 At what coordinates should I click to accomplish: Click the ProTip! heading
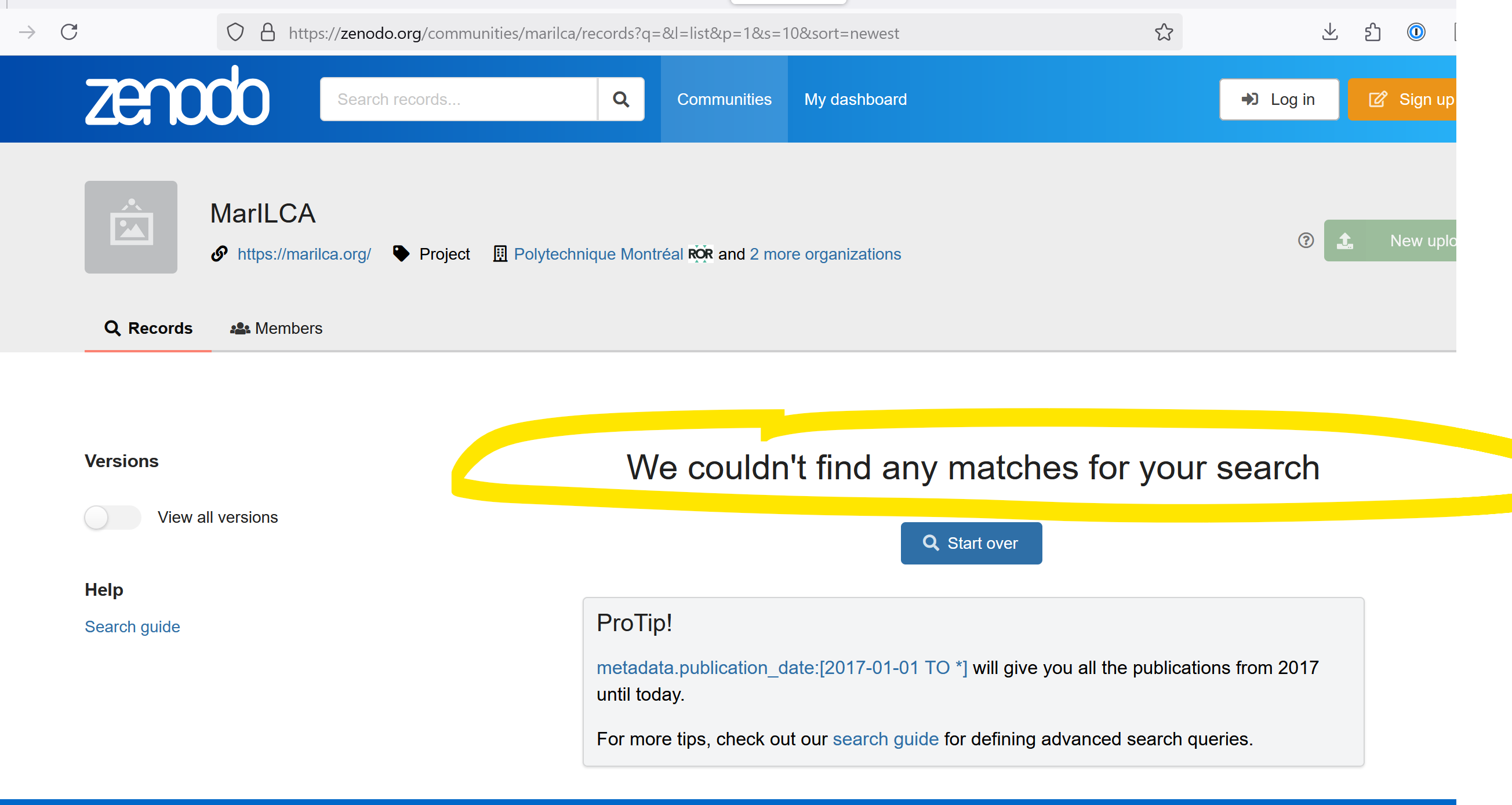(634, 622)
